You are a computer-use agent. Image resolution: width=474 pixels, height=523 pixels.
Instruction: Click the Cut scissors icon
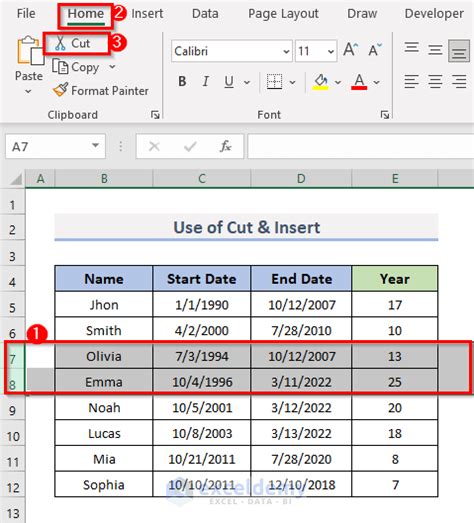pyautogui.click(x=60, y=43)
